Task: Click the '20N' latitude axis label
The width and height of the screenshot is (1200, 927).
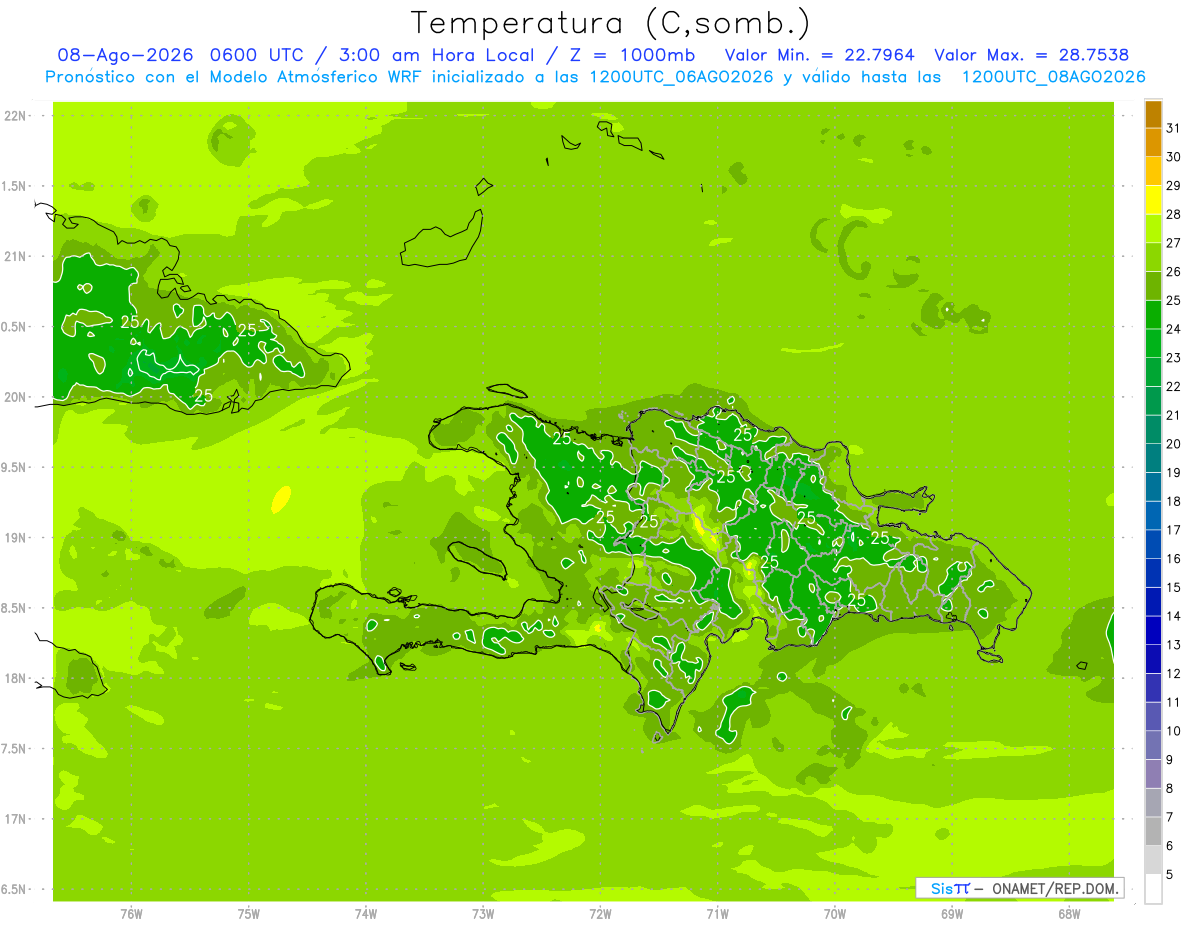Action: coord(14,397)
